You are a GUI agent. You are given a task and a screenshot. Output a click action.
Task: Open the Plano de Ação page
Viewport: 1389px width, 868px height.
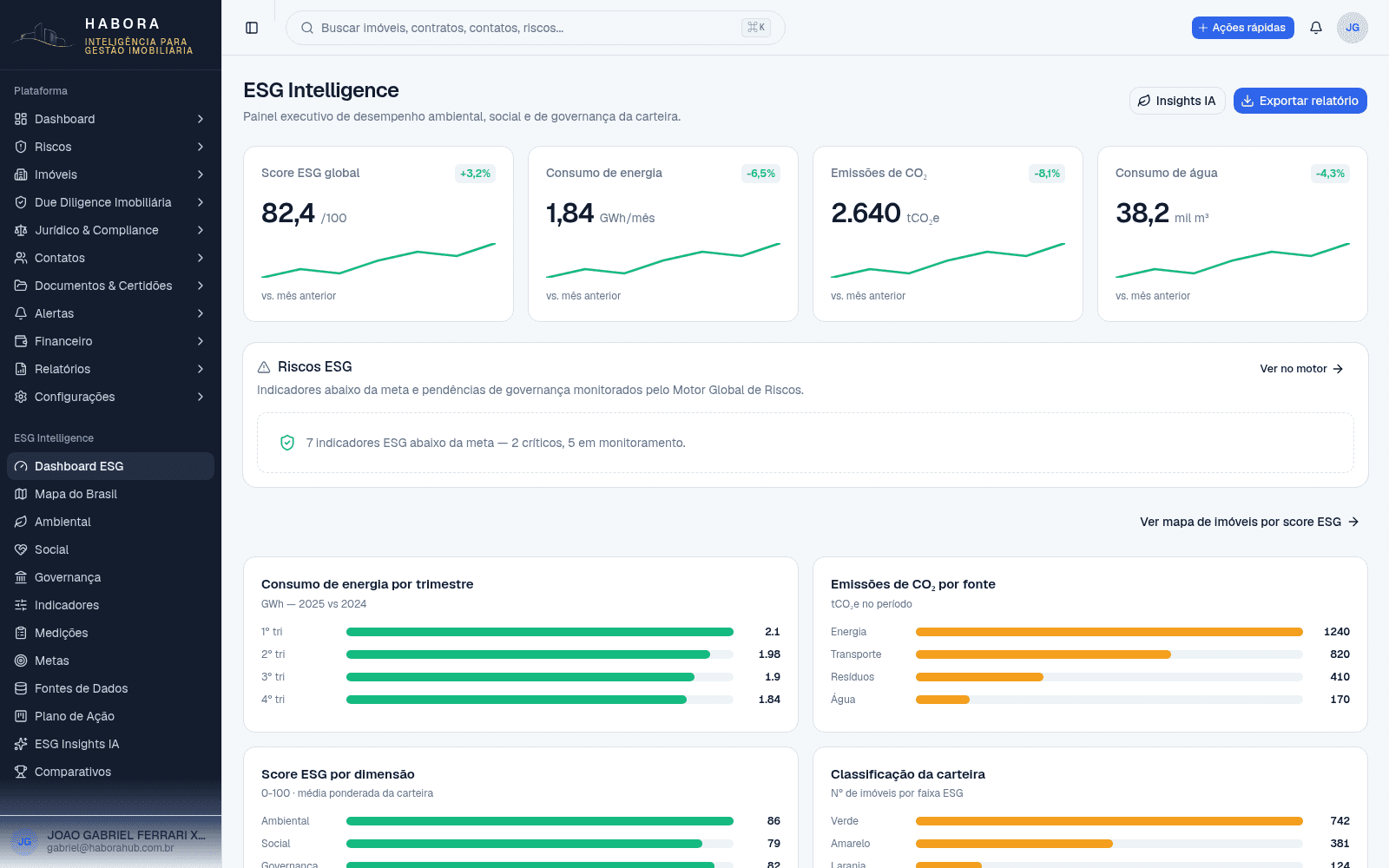pos(110,716)
